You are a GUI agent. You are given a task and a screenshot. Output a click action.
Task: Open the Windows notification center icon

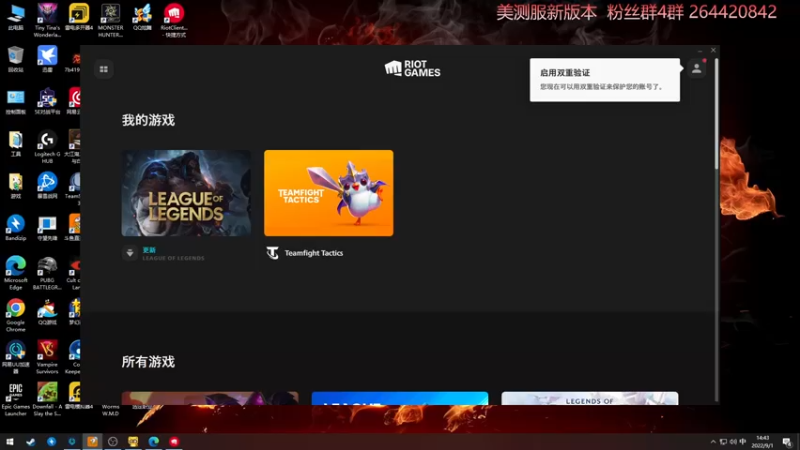[x=787, y=442]
